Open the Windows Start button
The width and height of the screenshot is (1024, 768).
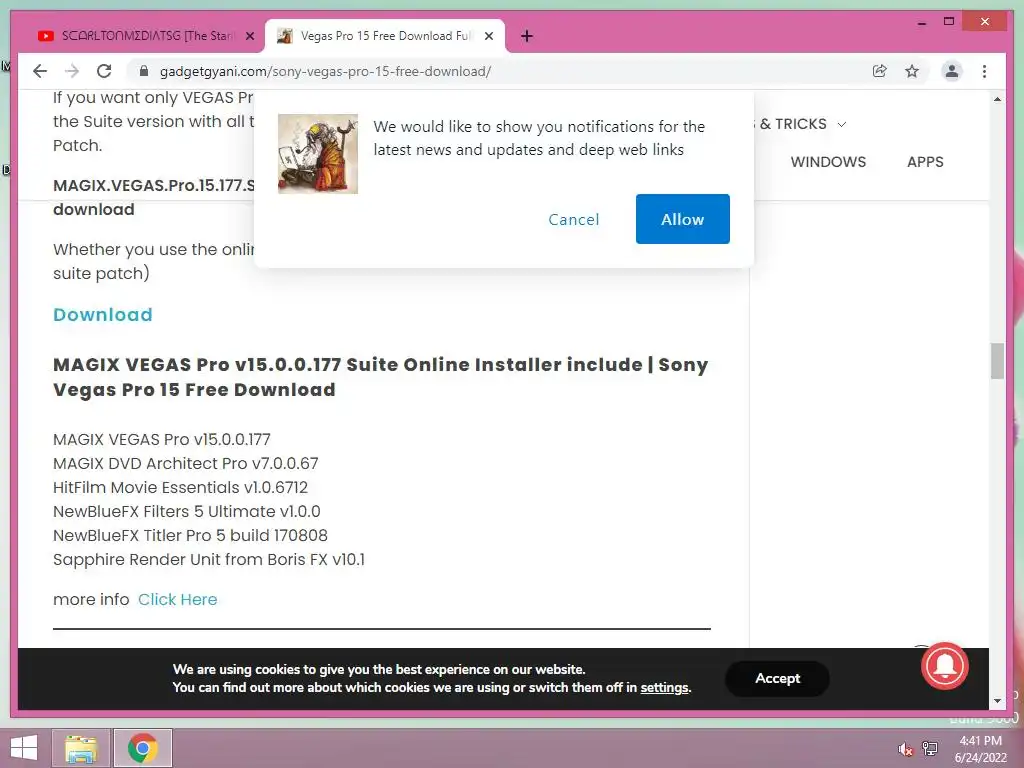[x=24, y=748]
